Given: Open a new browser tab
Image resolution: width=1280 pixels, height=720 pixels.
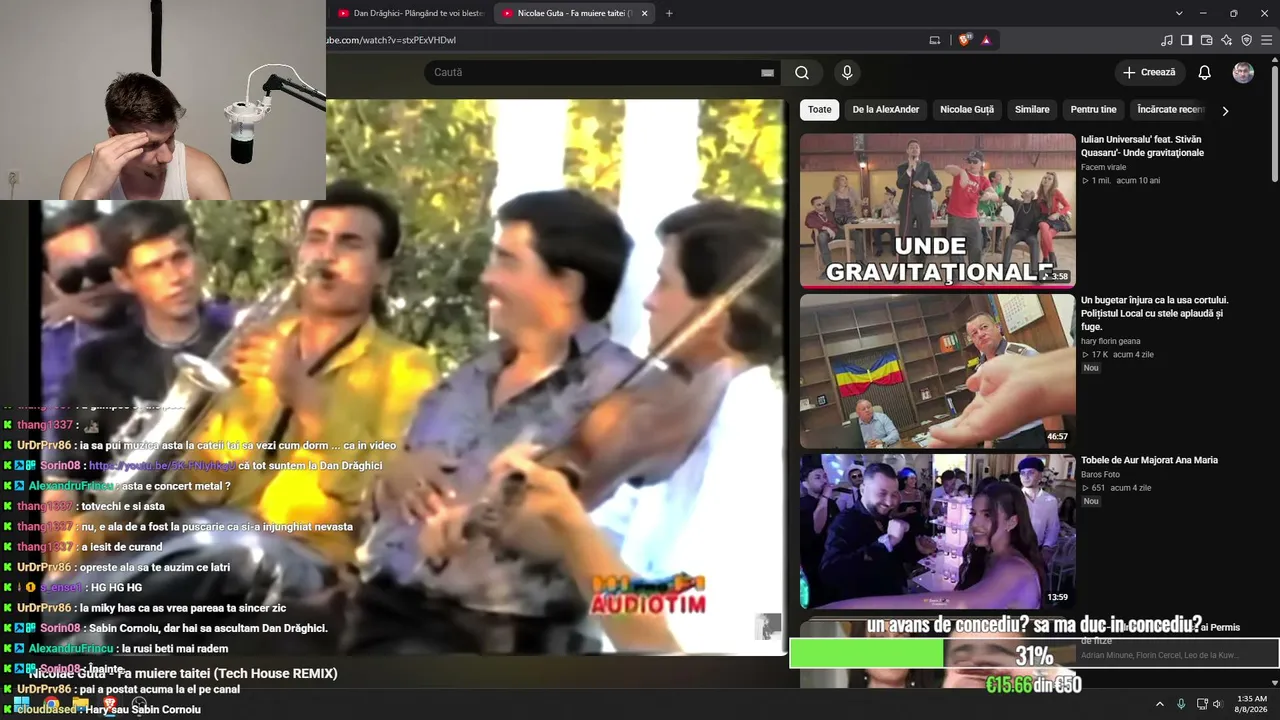Looking at the screenshot, I should [669, 13].
